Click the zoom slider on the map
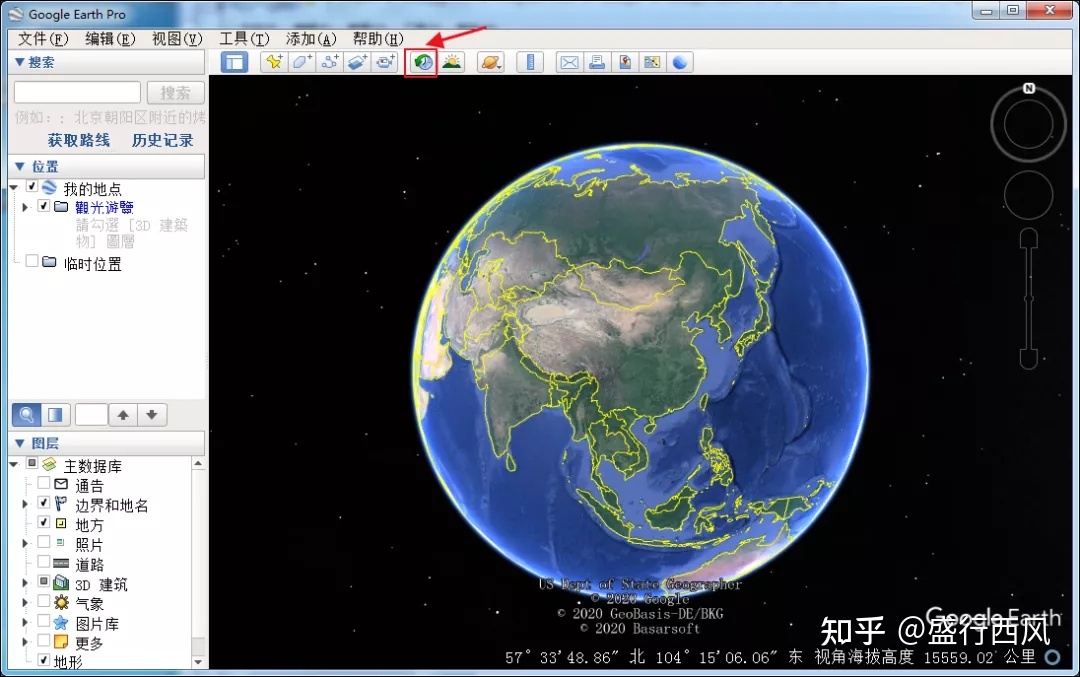Screen dimensions: 1080x677 (x=1028, y=298)
